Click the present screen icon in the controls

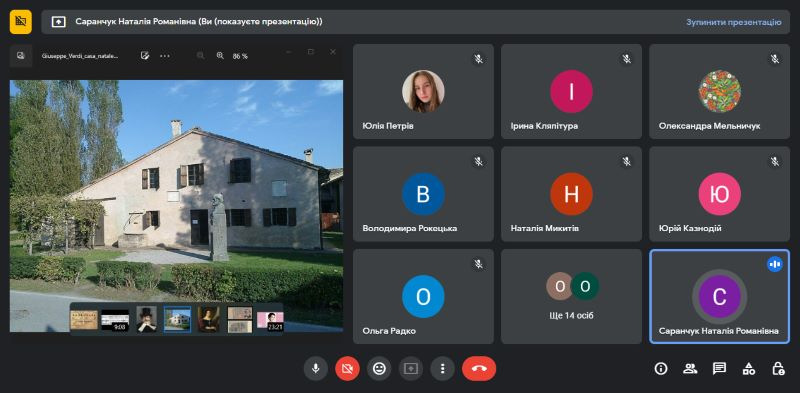pos(411,369)
